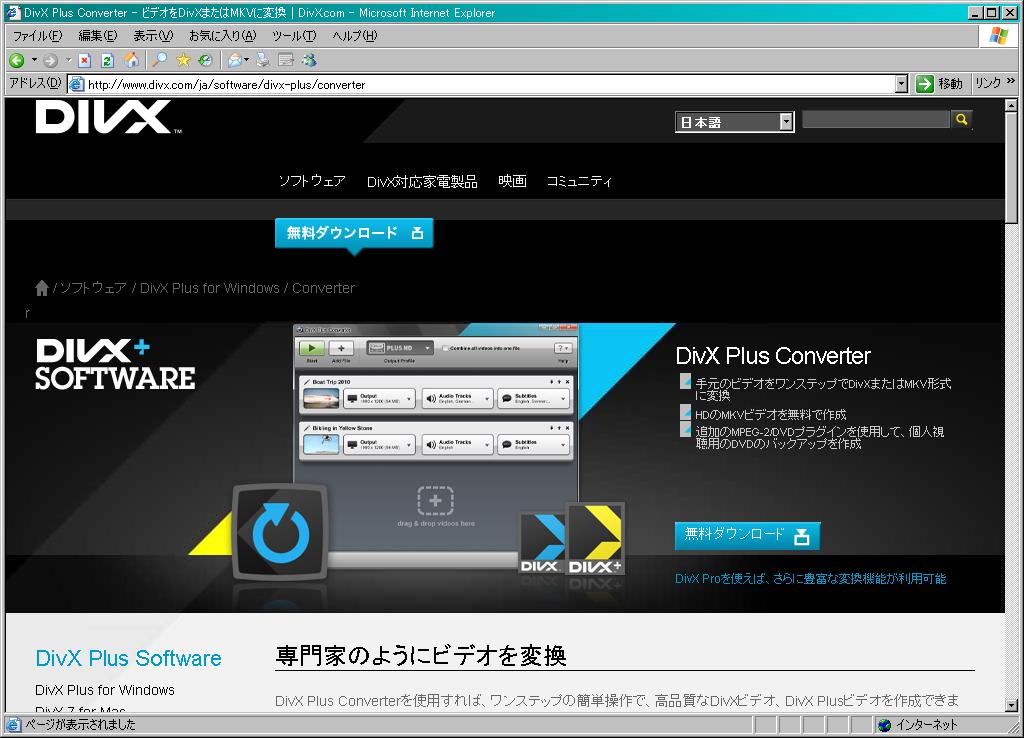Open the 日本語 language dropdown

tap(735, 122)
